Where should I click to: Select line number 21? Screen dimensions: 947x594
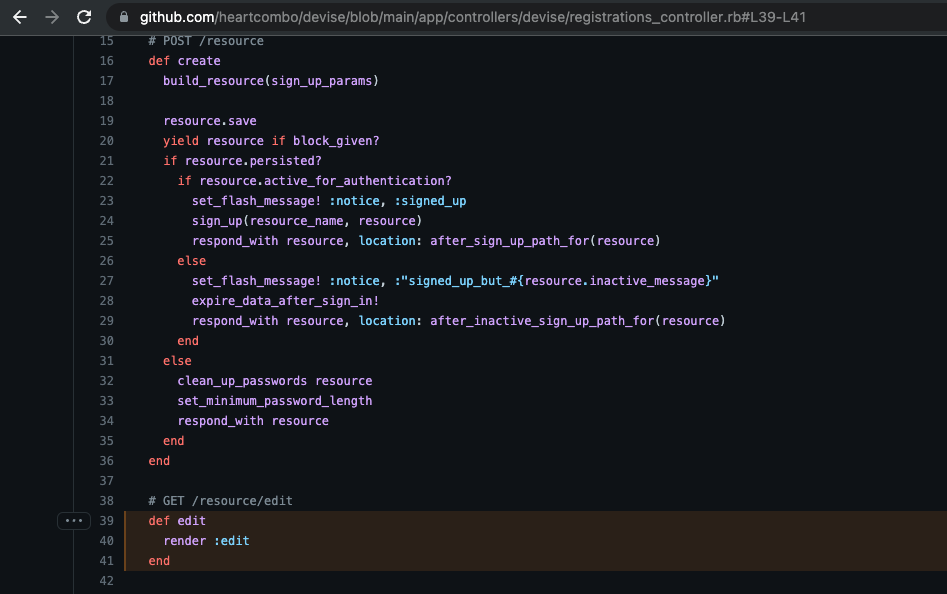106,161
